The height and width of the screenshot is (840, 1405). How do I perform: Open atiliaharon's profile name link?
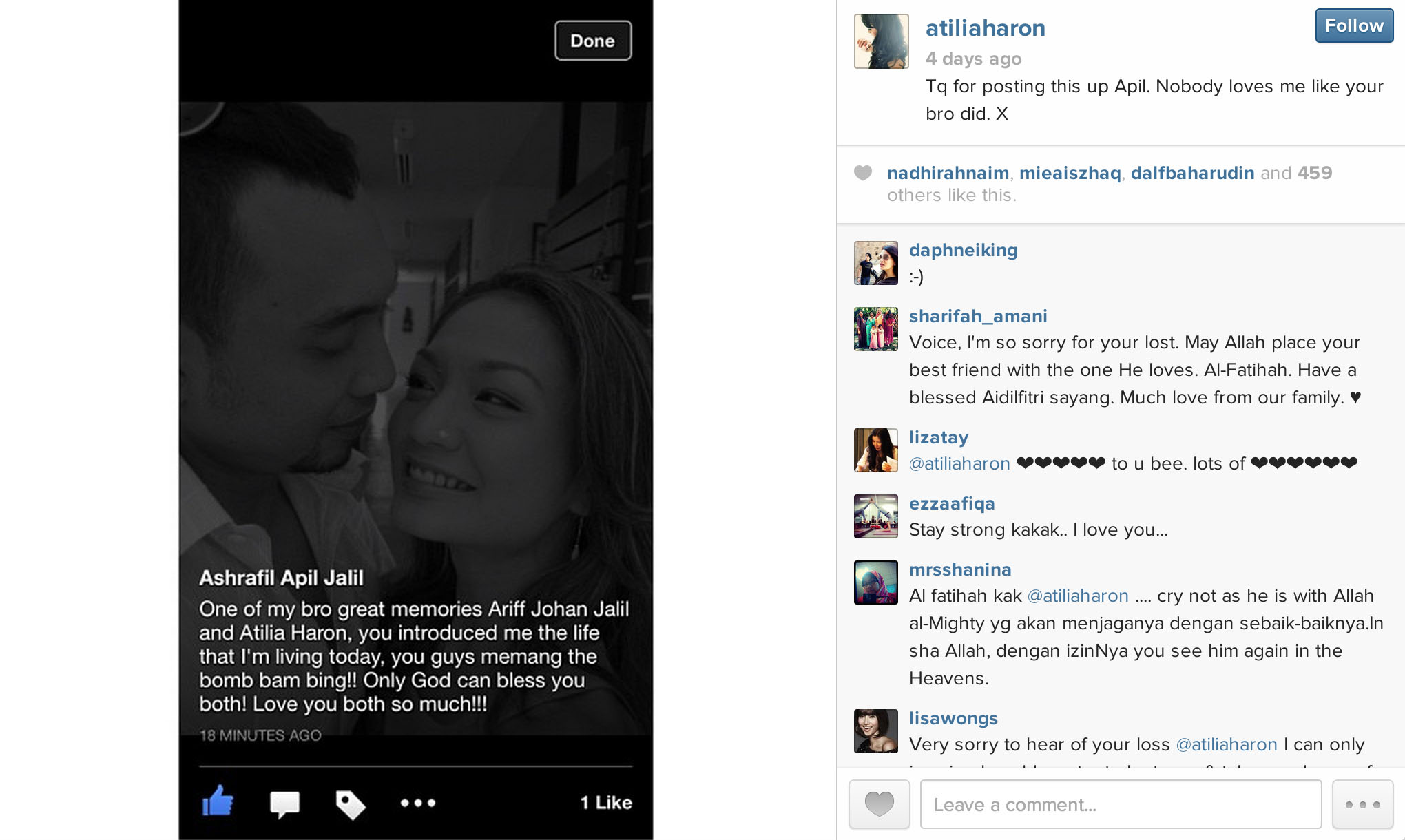point(985,28)
